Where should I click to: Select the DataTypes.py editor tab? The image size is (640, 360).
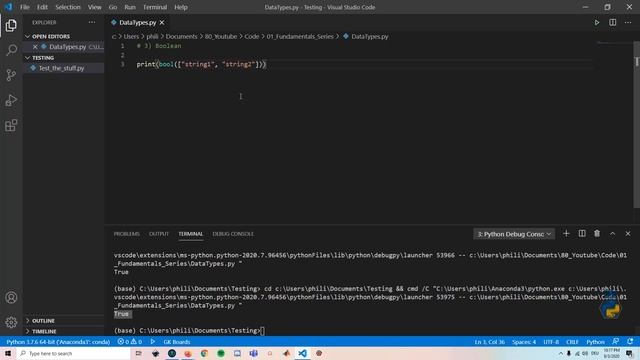pyautogui.click(x=138, y=22)
